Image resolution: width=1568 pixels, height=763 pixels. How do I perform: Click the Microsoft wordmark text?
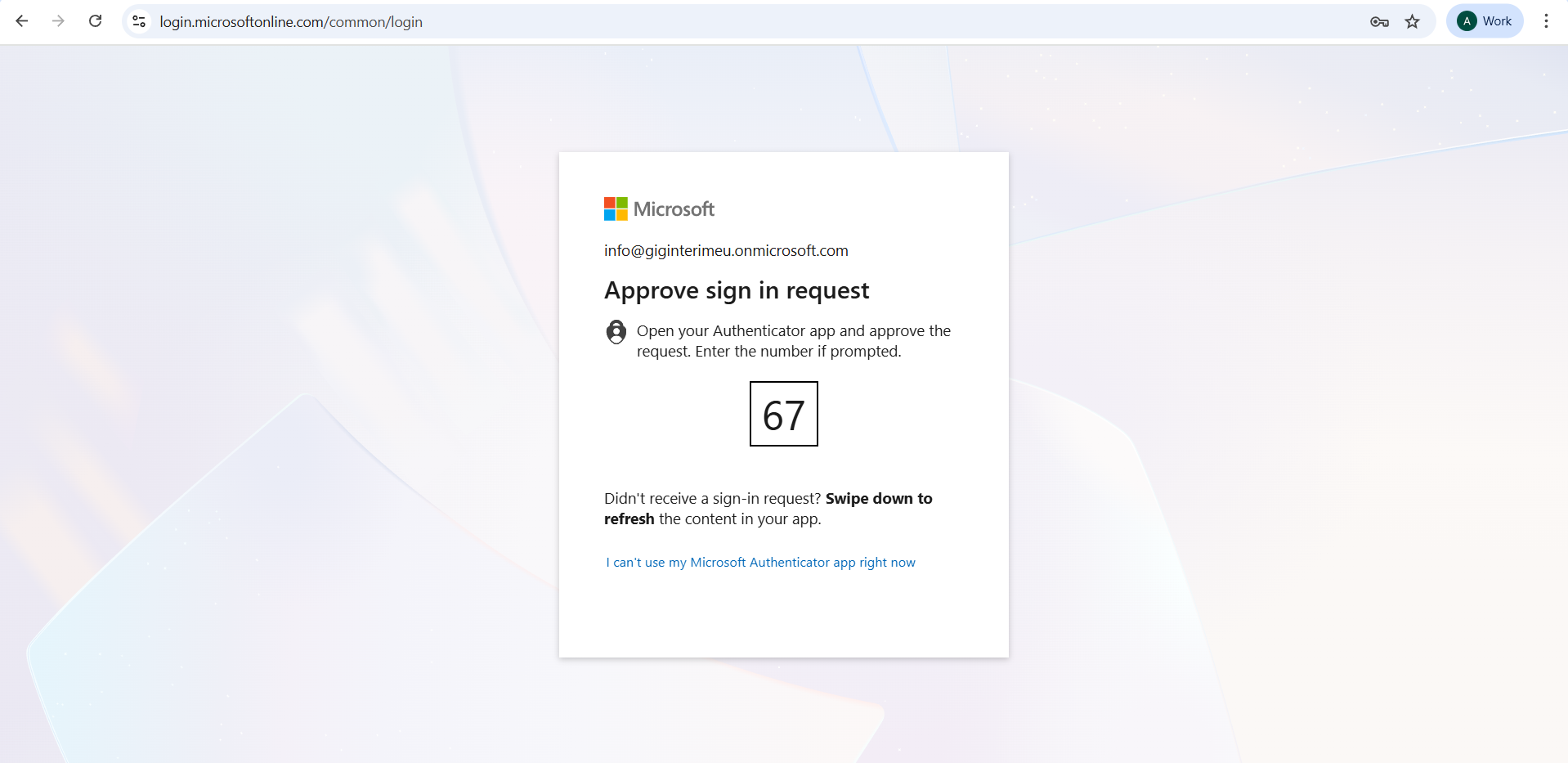[674, 209]
